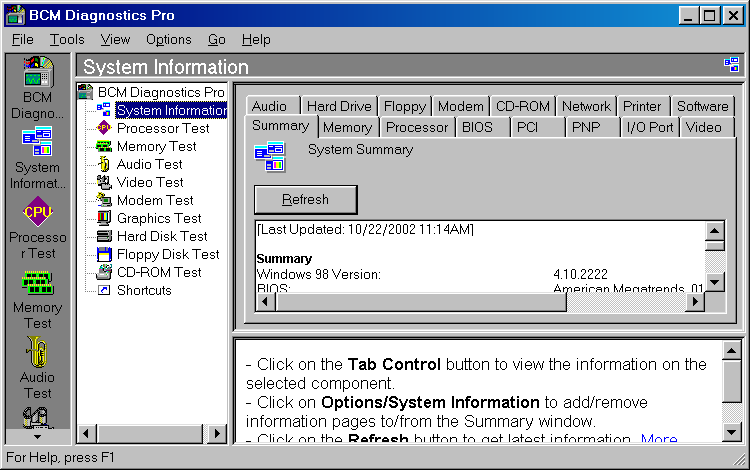750x470 pixels.
Task: Switch to the PCI tab
Action: tap(538, 128)
